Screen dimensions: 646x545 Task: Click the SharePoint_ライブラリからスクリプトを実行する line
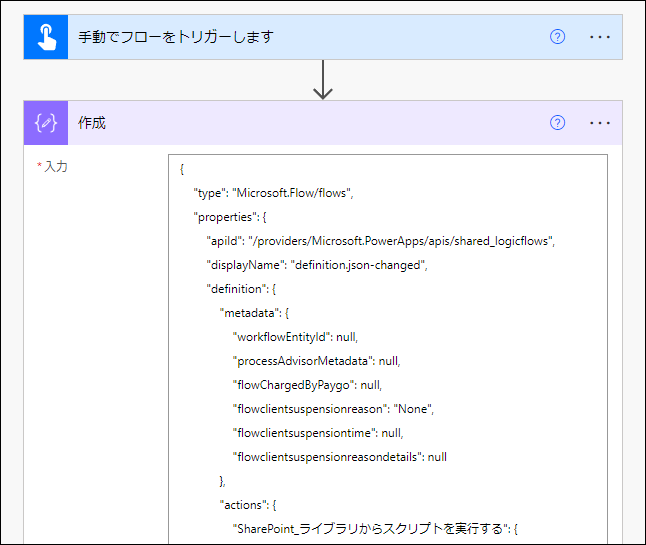click(x=375, y=529)
